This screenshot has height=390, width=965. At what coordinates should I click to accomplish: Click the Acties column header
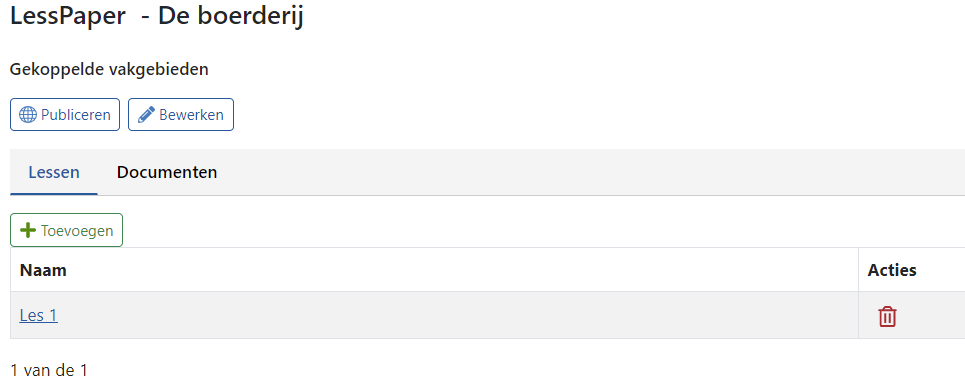point(892,270)
